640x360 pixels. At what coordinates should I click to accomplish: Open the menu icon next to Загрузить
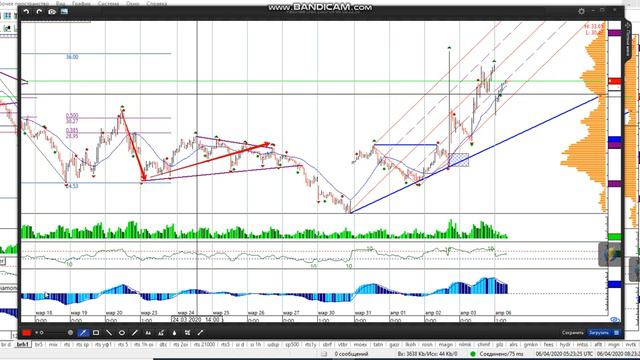616,333
